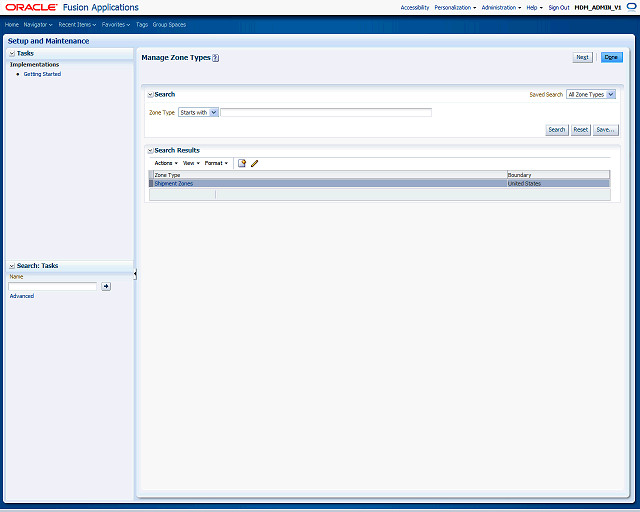Collapse the Tasks panel
This screenshot has height=512, width=640.
pyautogui.click(x=12, y=53)
